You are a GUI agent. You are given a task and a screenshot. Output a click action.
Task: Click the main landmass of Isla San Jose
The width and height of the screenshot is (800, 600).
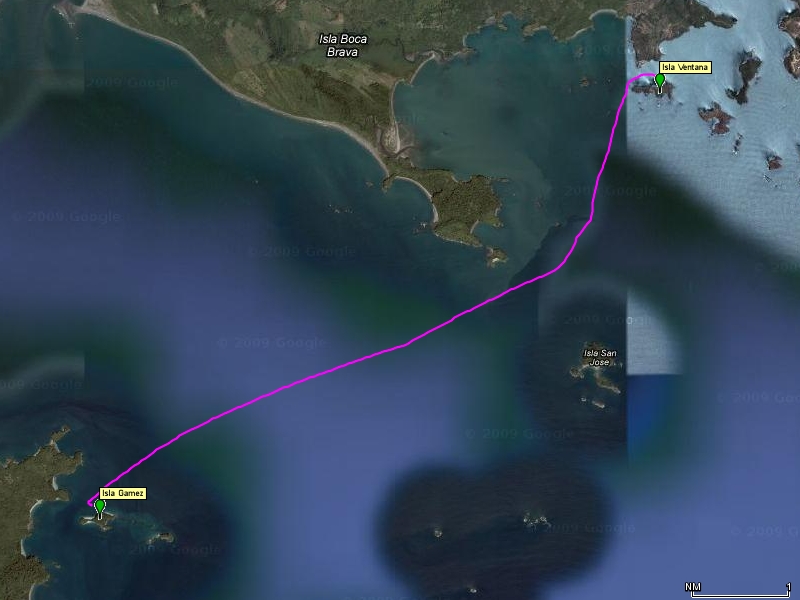597,374
